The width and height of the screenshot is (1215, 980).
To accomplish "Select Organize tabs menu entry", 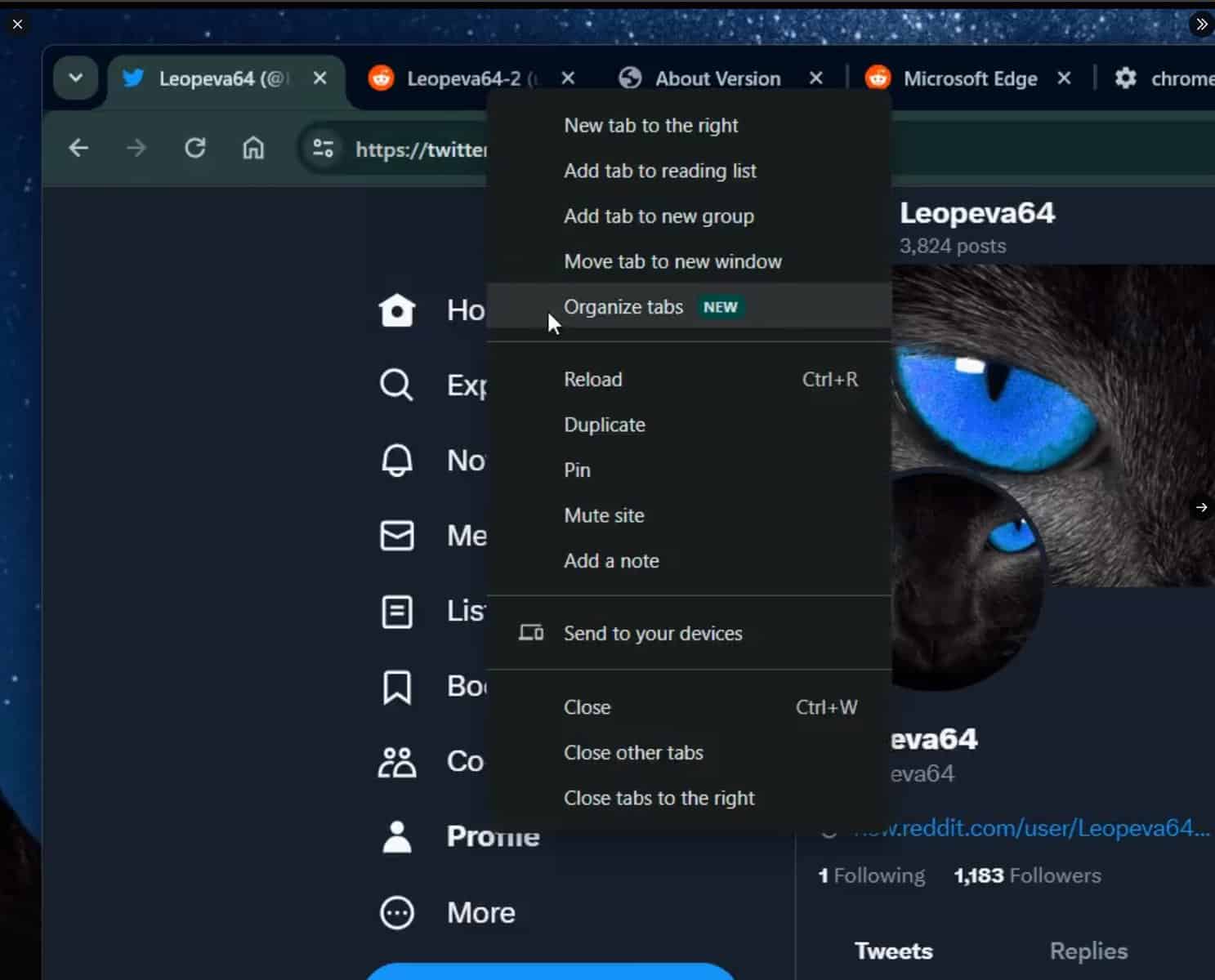I will coord(689,306).
